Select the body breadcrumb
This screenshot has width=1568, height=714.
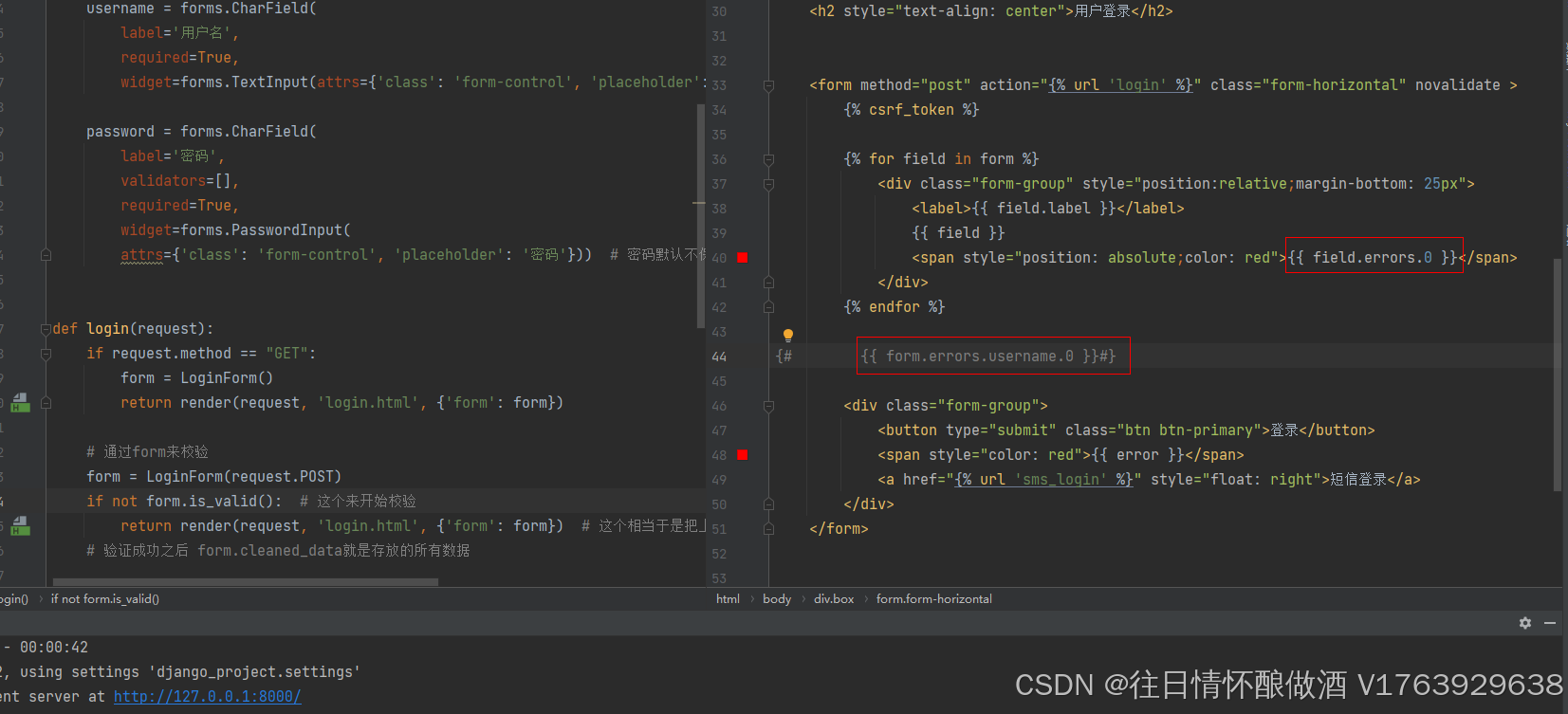point(777,599)
